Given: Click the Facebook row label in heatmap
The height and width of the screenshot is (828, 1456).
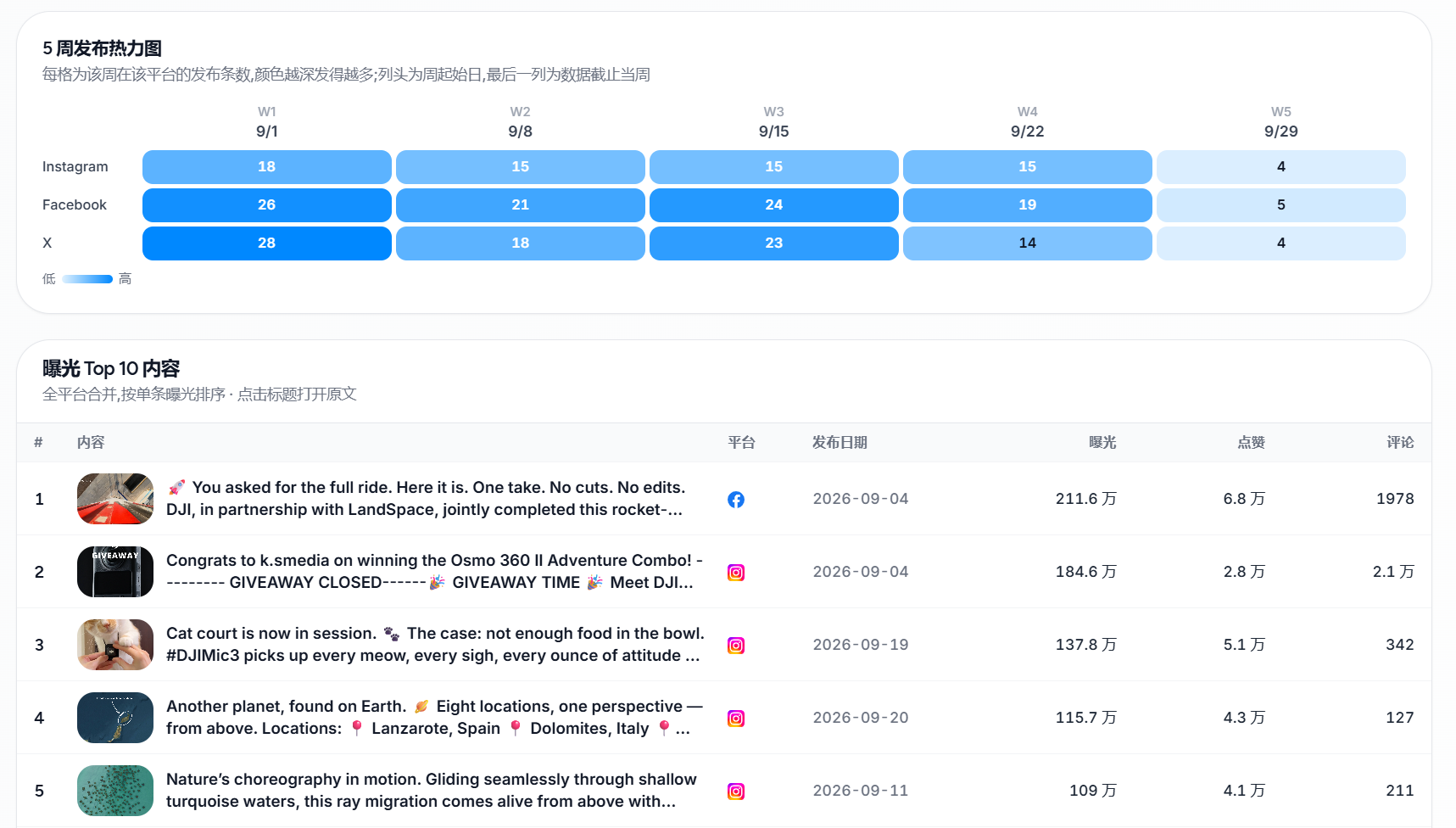Looking at the screenshot, I should 75,205.
